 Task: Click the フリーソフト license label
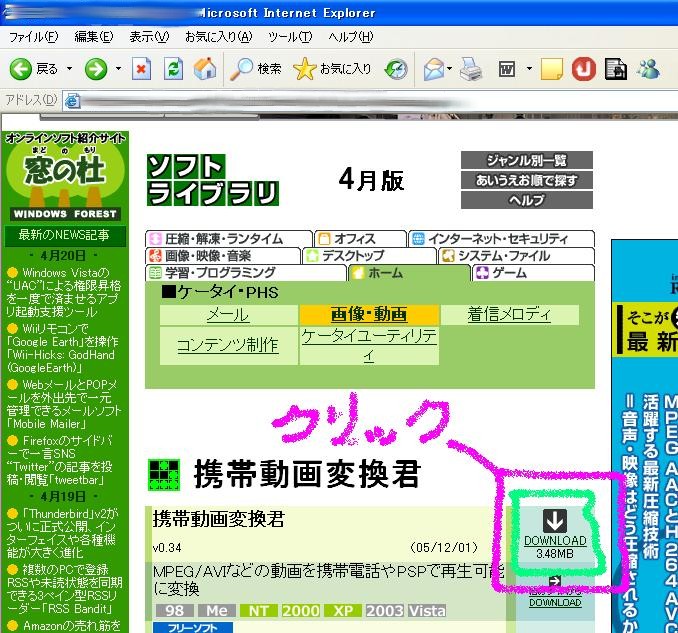pyautogui.click(x=193, y=627)
